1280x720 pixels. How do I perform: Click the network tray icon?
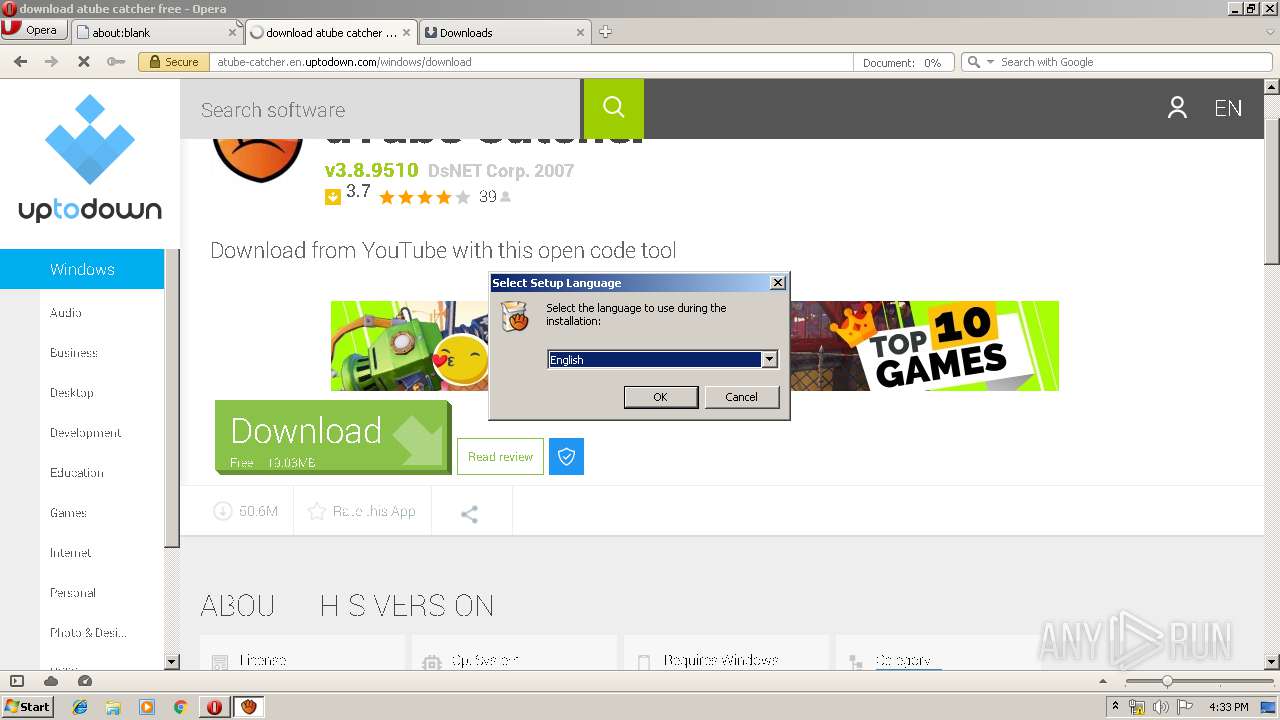click(1137, 707)
